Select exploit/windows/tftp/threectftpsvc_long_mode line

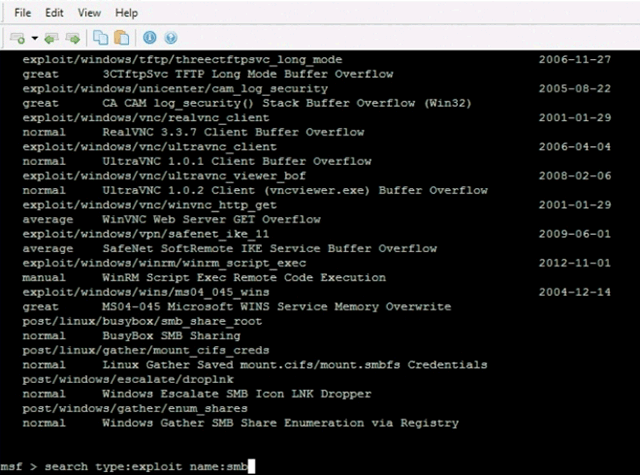pos(182,60)
